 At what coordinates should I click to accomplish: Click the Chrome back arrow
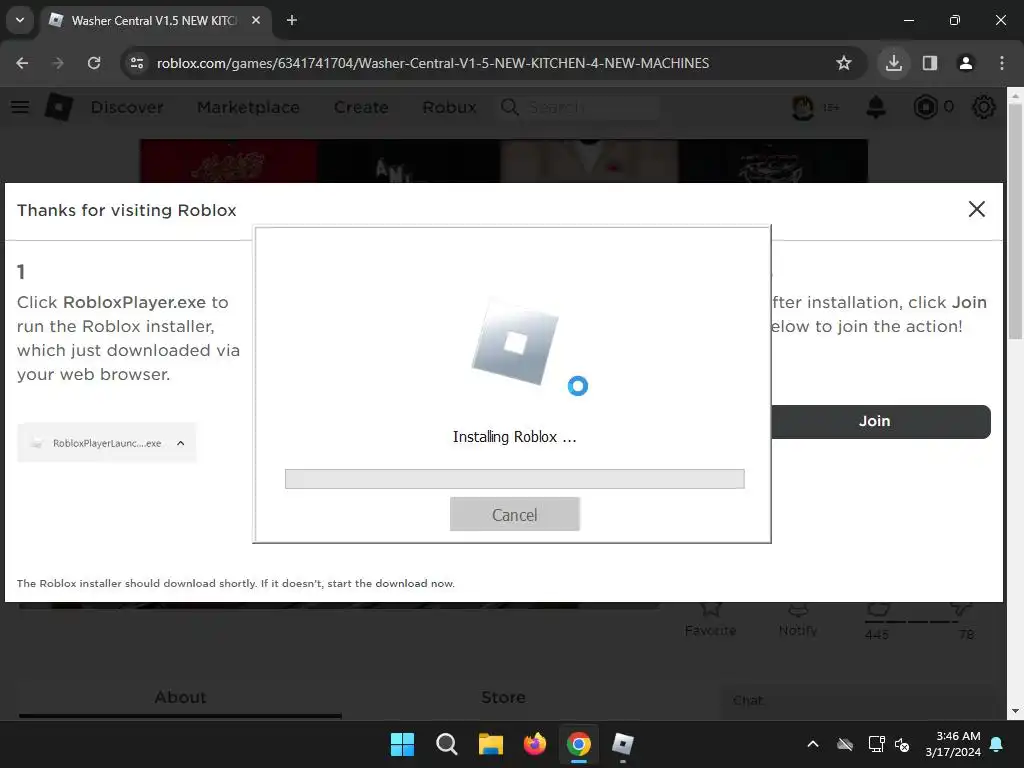[x=22, y=63]
